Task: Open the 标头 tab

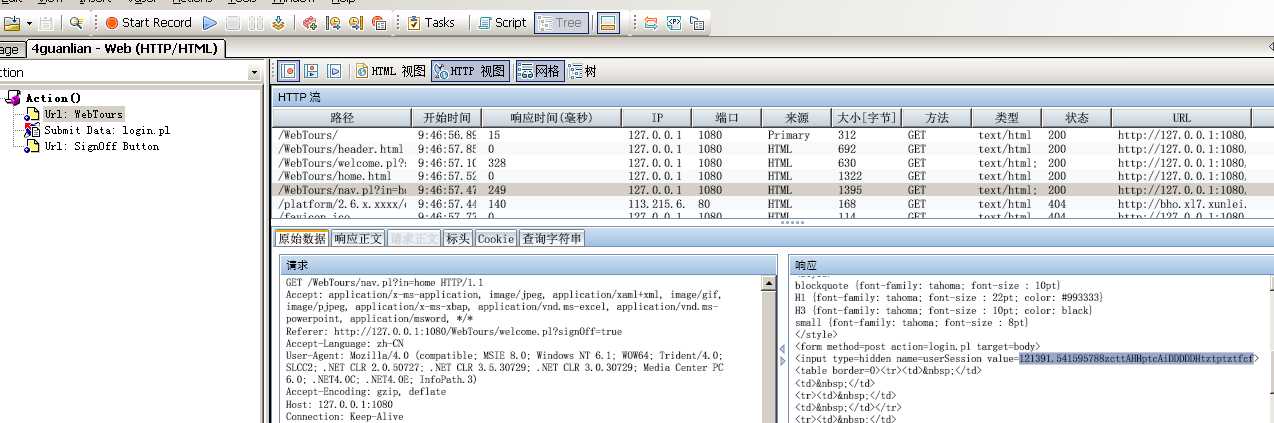Action: 457,239
